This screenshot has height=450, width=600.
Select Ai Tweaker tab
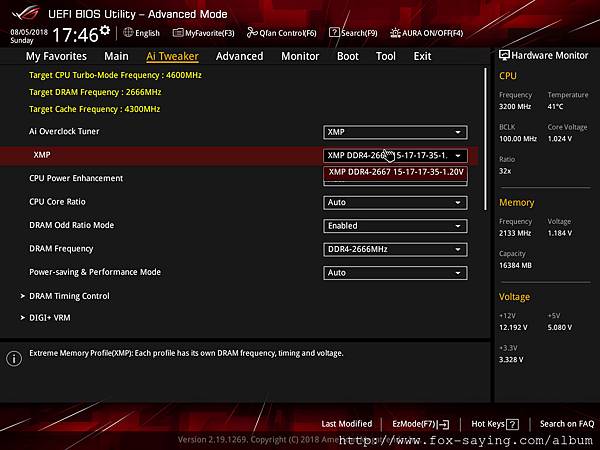pos(172,56)
